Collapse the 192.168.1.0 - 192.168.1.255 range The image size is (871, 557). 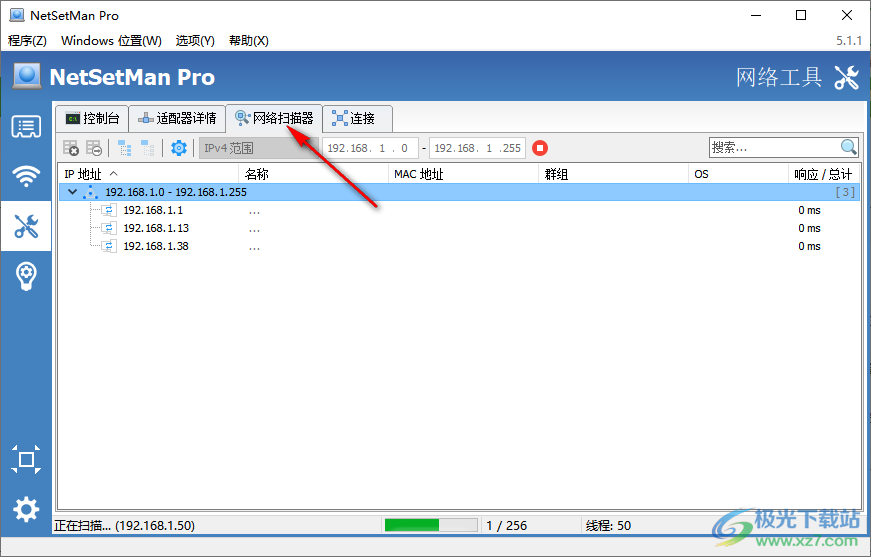(x=72, y=192)
